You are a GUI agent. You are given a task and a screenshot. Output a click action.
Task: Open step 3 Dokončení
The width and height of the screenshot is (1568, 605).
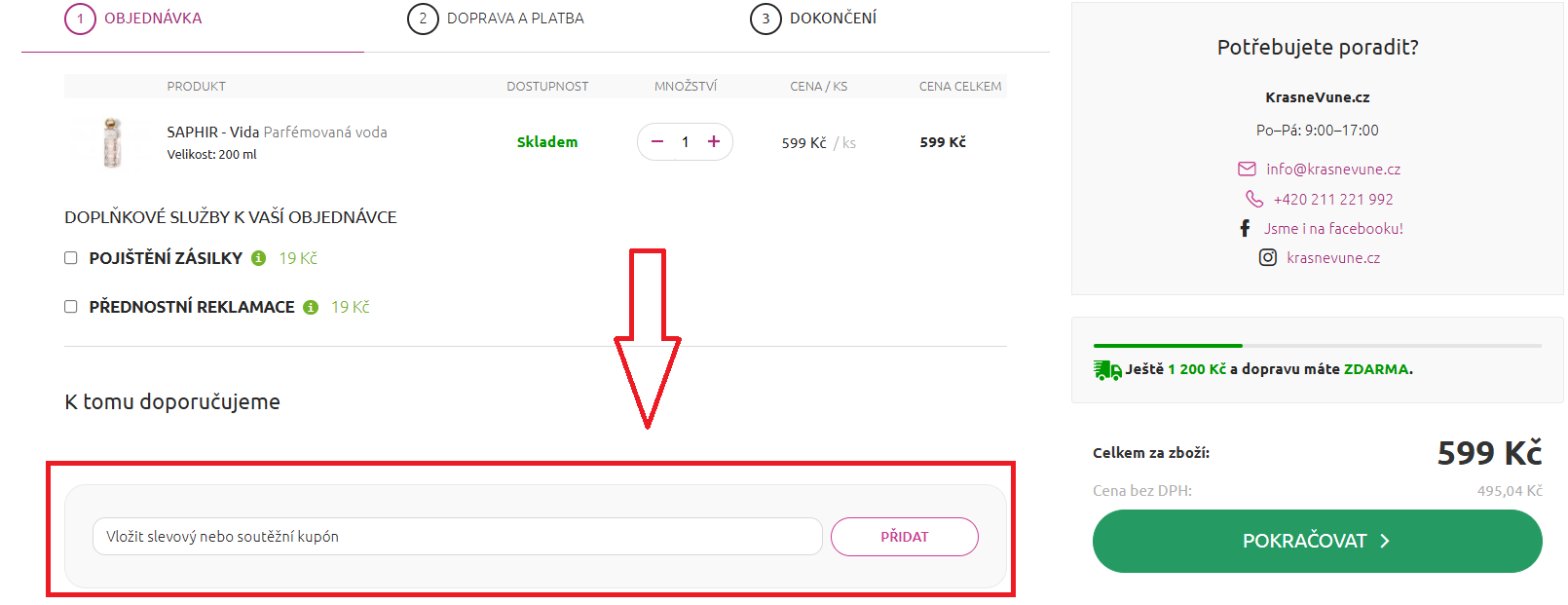click(x=813, y=19)
